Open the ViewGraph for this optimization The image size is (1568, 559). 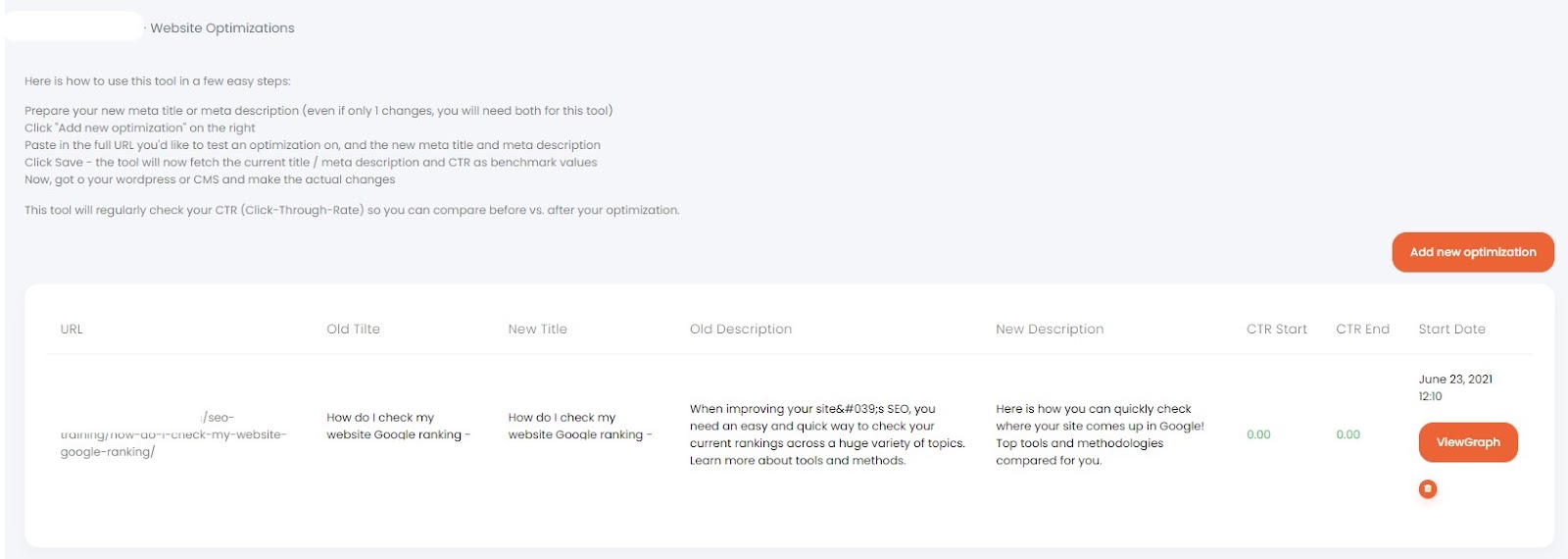[1468, 442]
